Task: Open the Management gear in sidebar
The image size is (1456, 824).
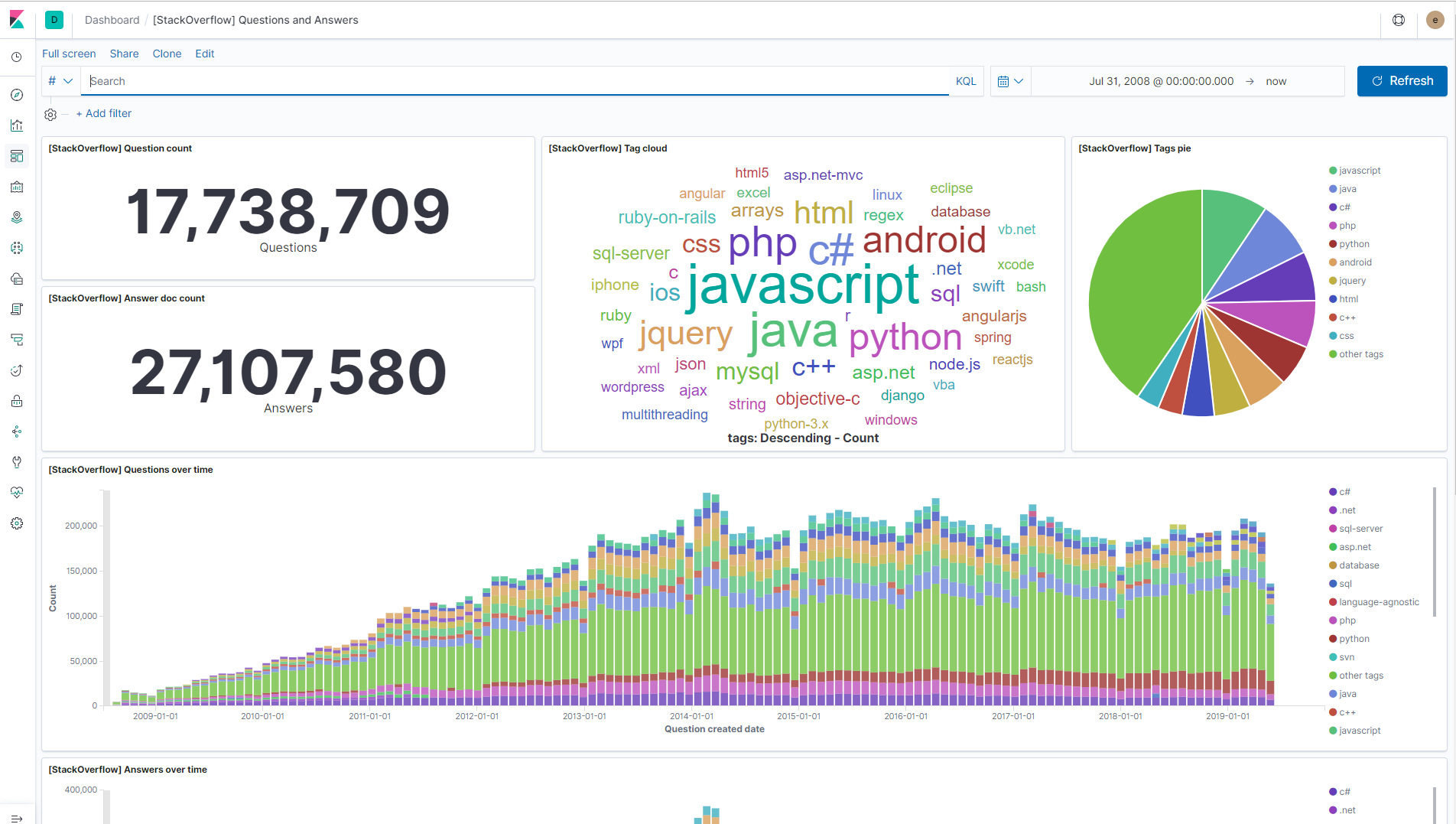Action: click(17, 523)
